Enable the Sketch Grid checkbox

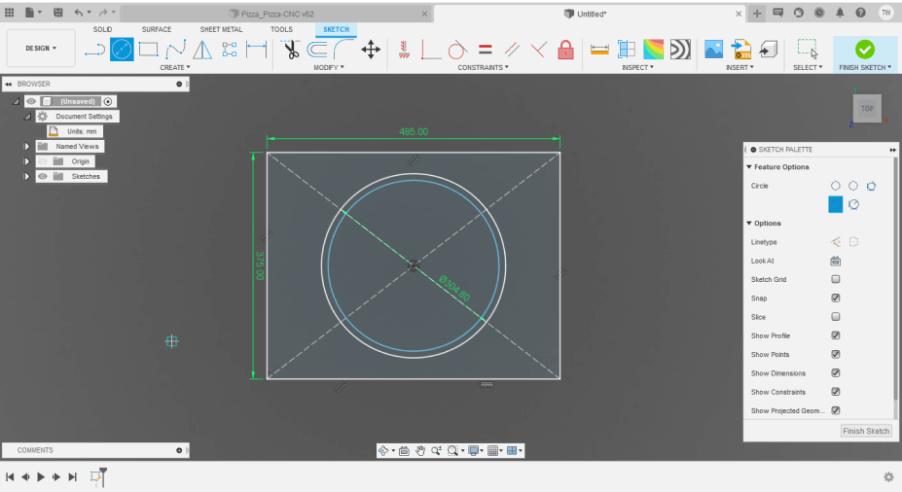(835, 280)
